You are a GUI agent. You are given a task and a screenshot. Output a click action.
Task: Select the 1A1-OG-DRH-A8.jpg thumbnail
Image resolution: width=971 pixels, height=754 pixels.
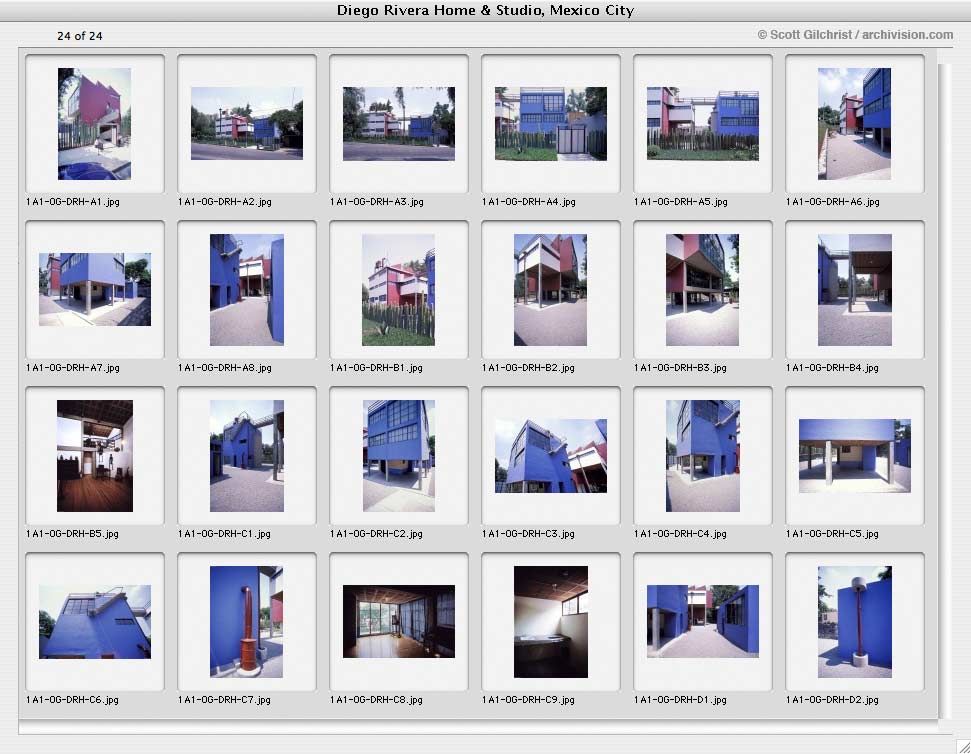coord(246,290)
